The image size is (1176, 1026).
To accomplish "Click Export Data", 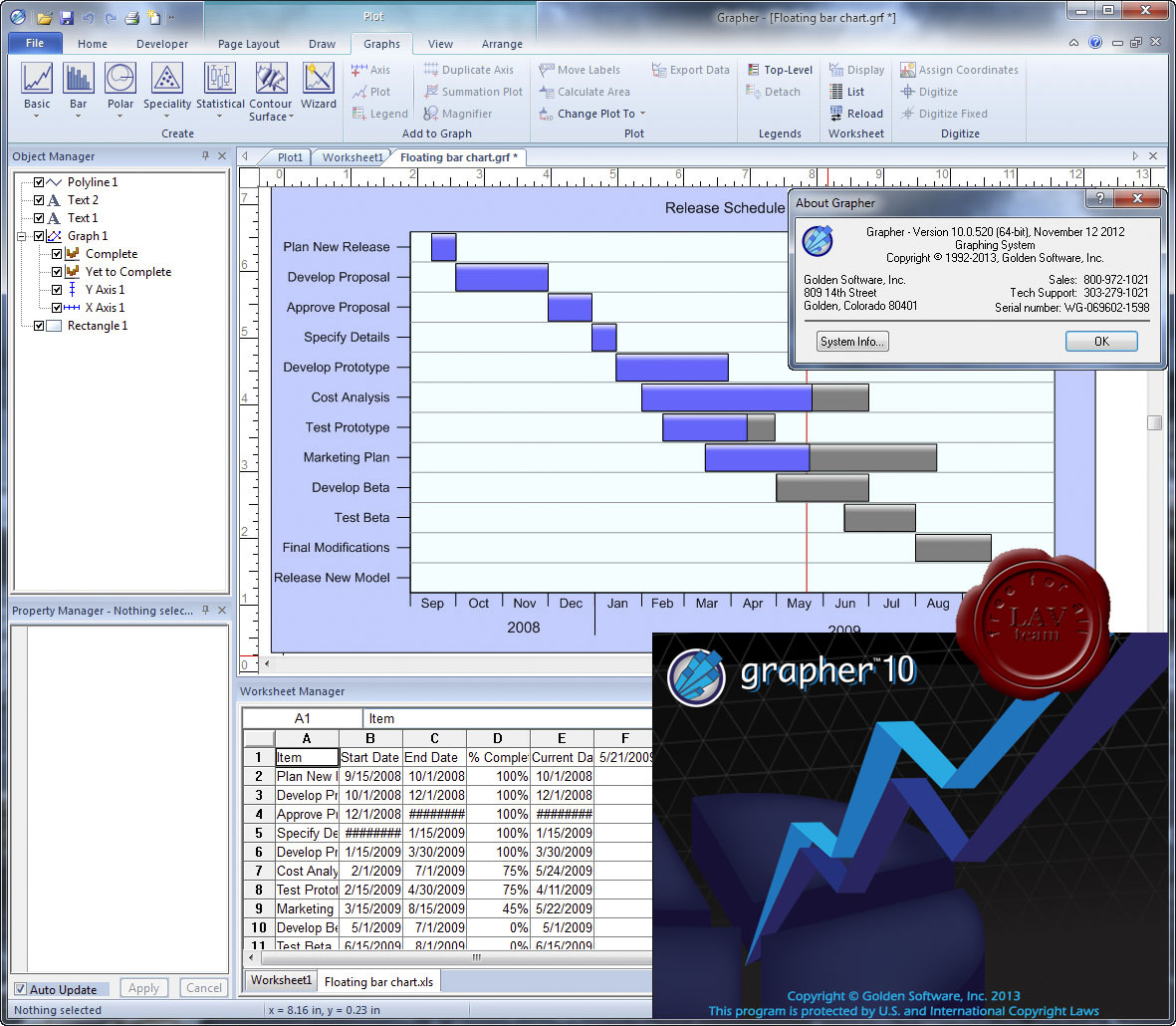I will [x=690, y=70].
